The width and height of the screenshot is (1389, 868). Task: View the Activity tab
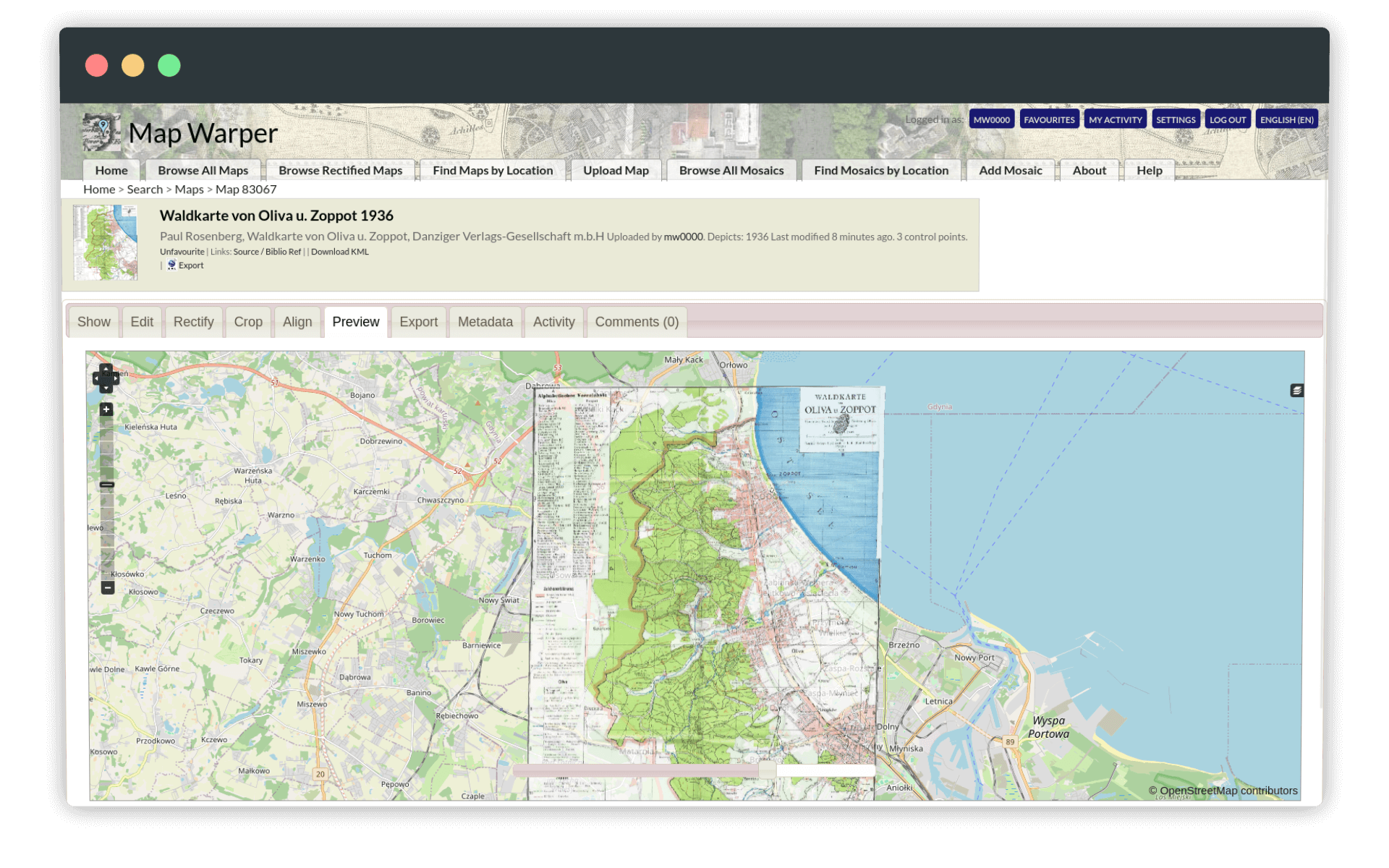[553, 322]
